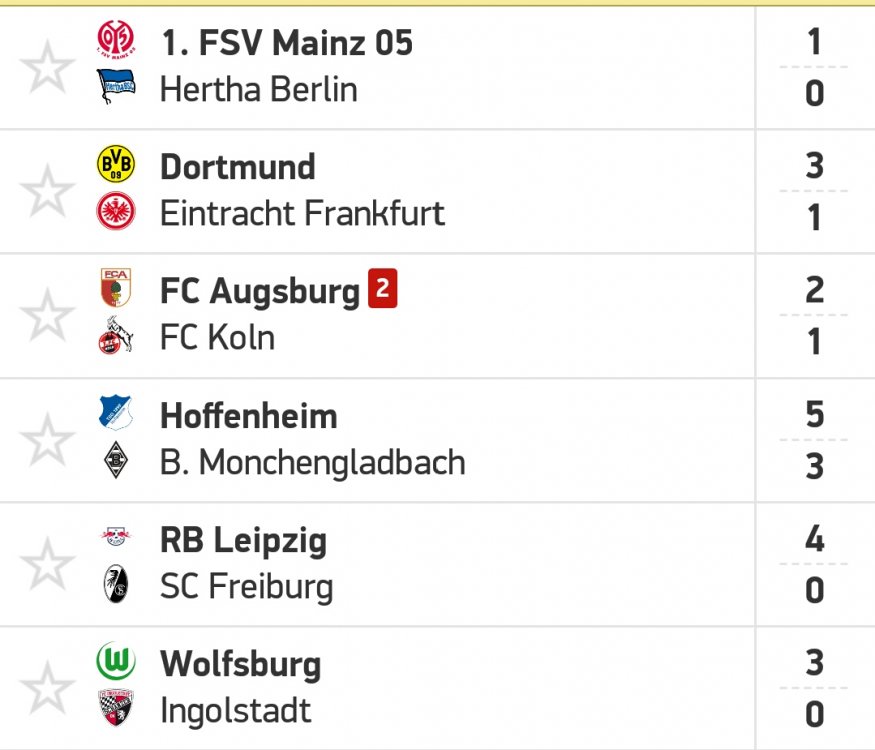Open the RB Leipzig team name

(243, 540)
